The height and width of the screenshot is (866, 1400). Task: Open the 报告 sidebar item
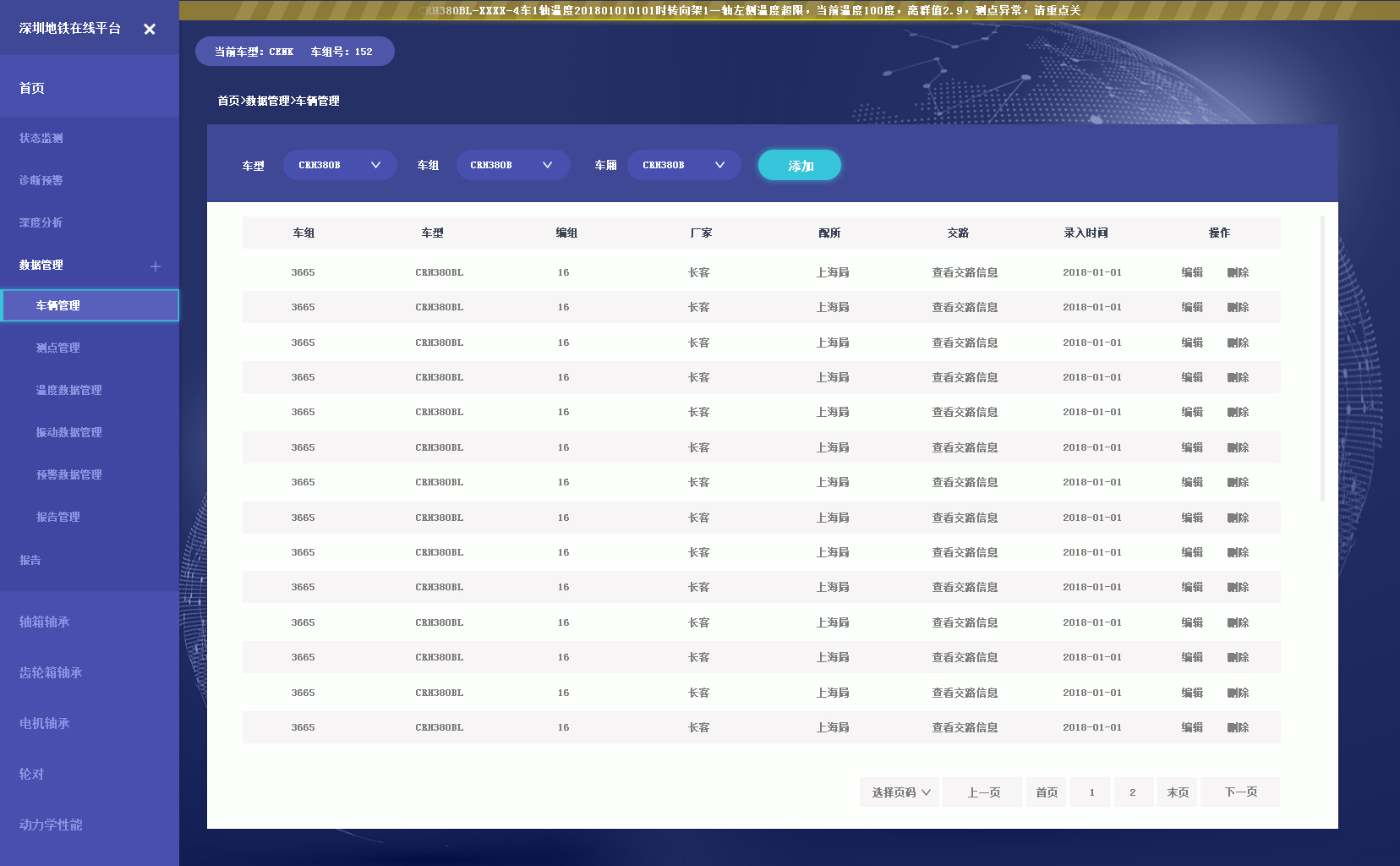30,560
